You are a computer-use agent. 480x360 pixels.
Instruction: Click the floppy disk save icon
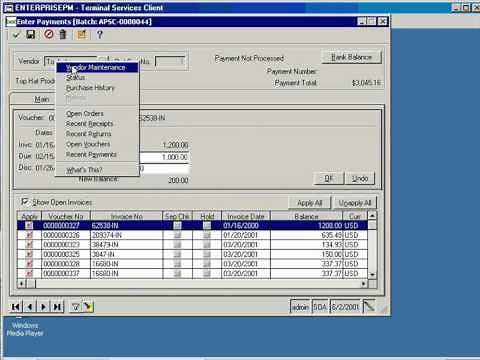[31, 34]
